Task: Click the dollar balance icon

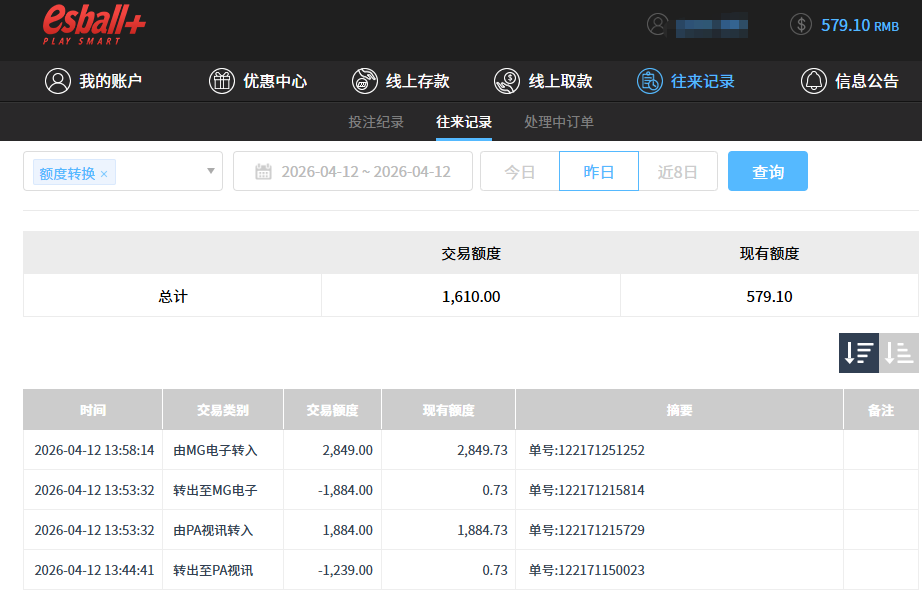Action: pyautogui.click(x=800, y=25)
